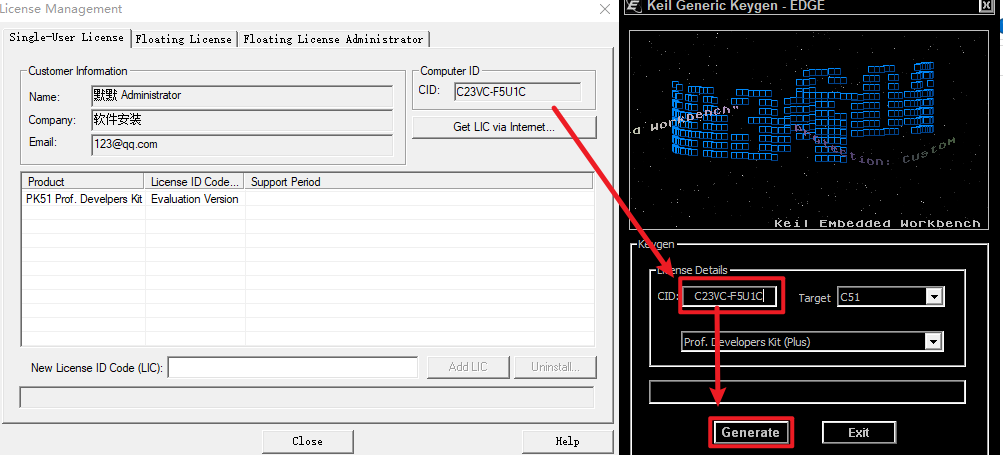Click the Evaluation Version cell
Viewport: 1003px width, 455px height.
click(x=194, y=199)
